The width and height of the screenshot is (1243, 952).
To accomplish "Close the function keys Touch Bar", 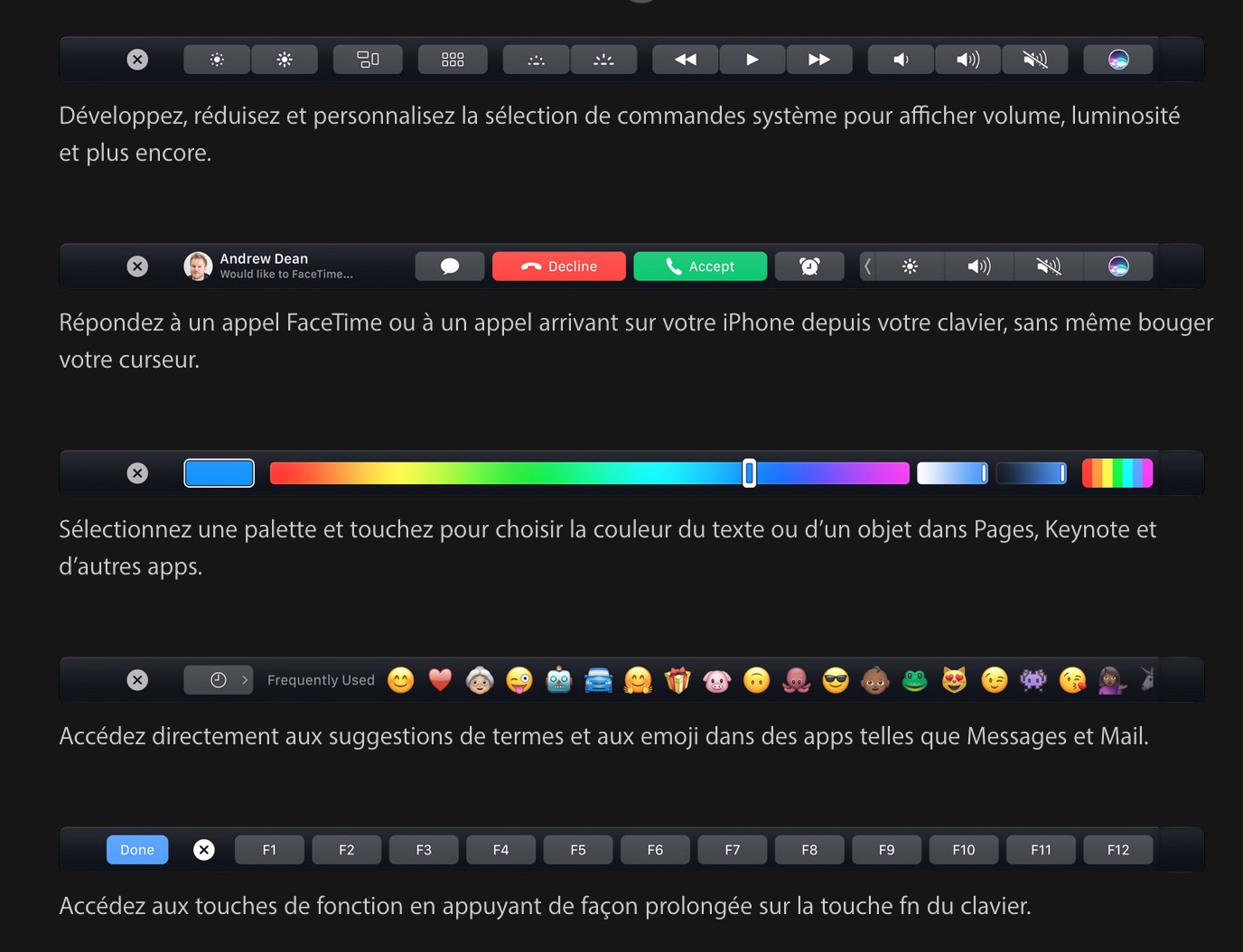I will pyautogui.click(x=204, y=850).
